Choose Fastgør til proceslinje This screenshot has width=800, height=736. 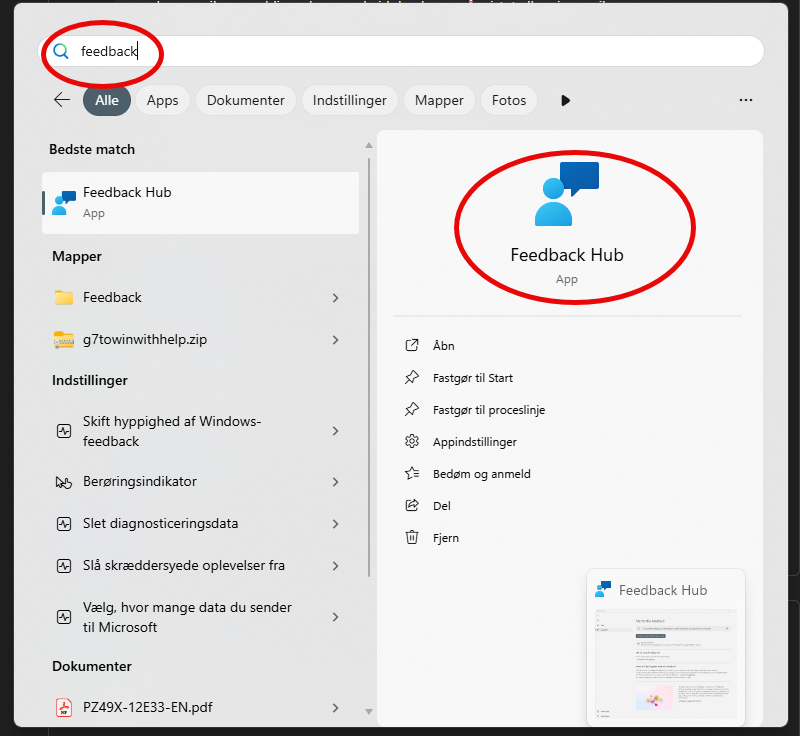pos(489,410)
